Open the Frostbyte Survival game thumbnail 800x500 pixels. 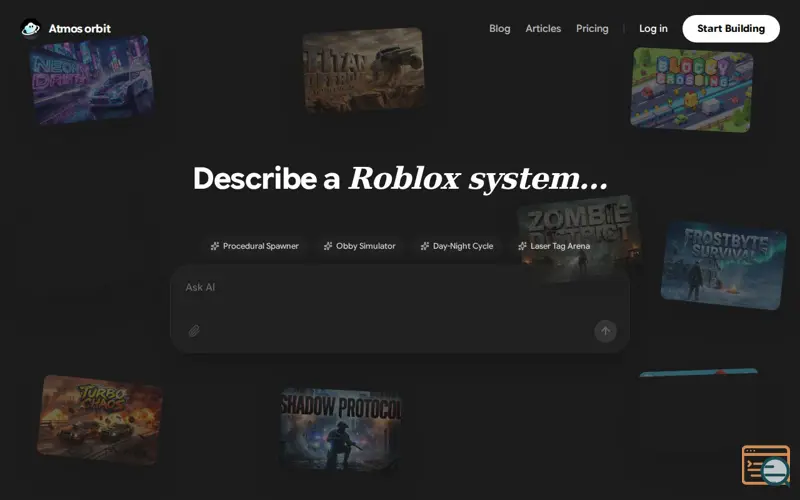click(723, 265)
